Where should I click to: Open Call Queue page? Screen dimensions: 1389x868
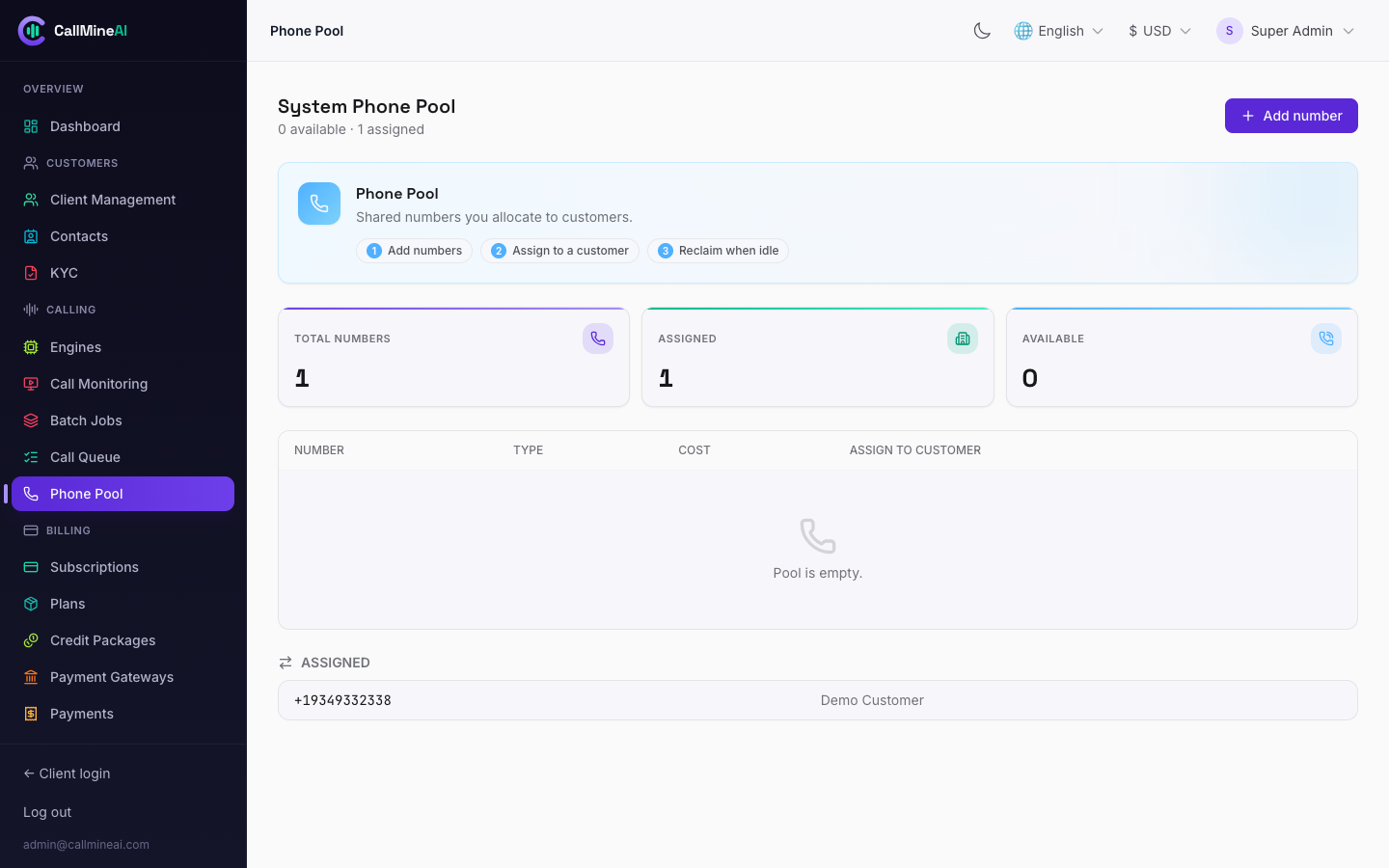[123, 457]
